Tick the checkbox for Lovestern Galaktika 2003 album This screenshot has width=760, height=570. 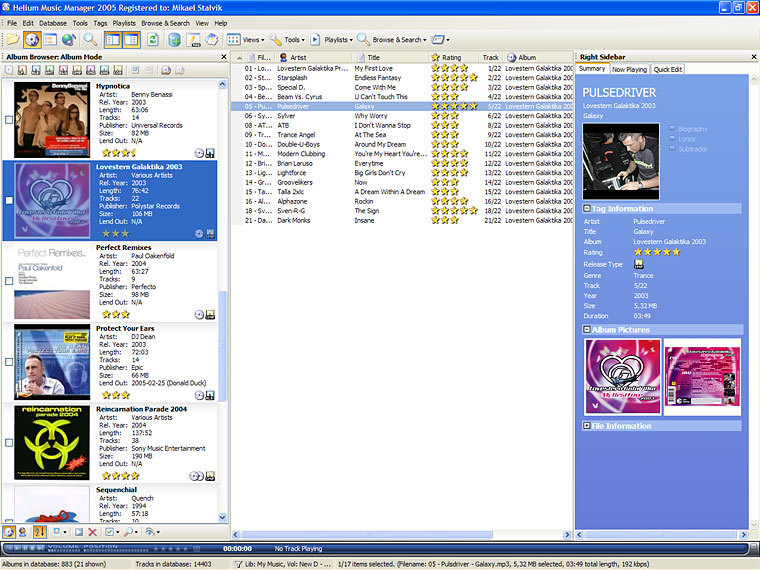click(9, 200)
